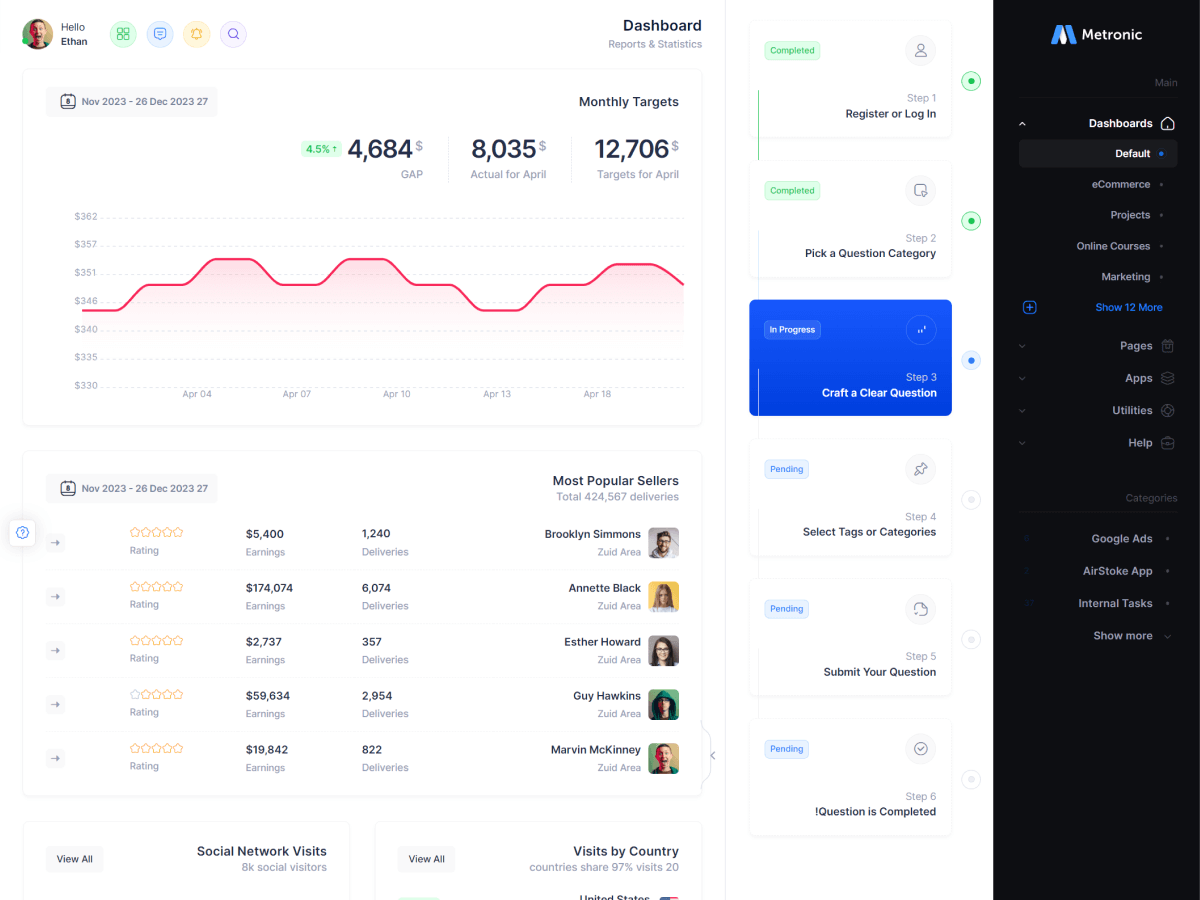Select Step 1 radio indicator in stepper
This screenshot has height=900, width=1200.
(x=971, y=81)
